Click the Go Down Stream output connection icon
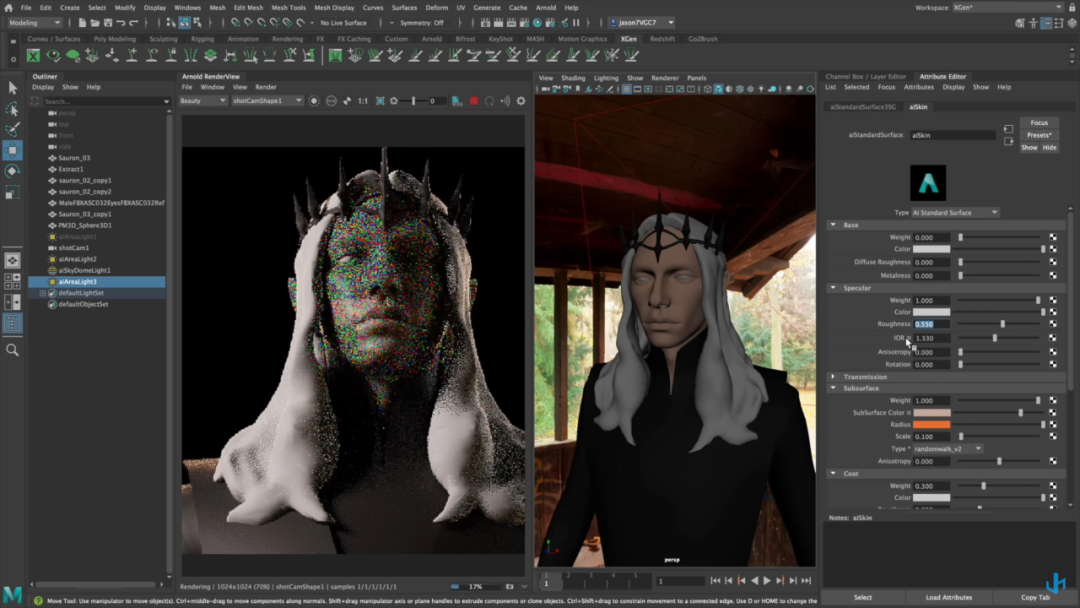This screenshot has width=1080, height=608. point(1008,141)
